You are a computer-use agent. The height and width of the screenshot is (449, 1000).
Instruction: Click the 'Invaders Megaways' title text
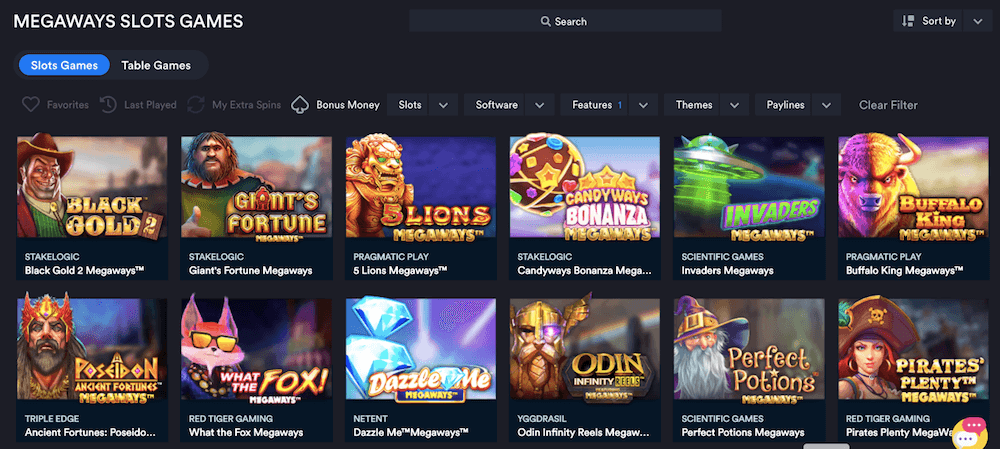(x=728, y=270)
